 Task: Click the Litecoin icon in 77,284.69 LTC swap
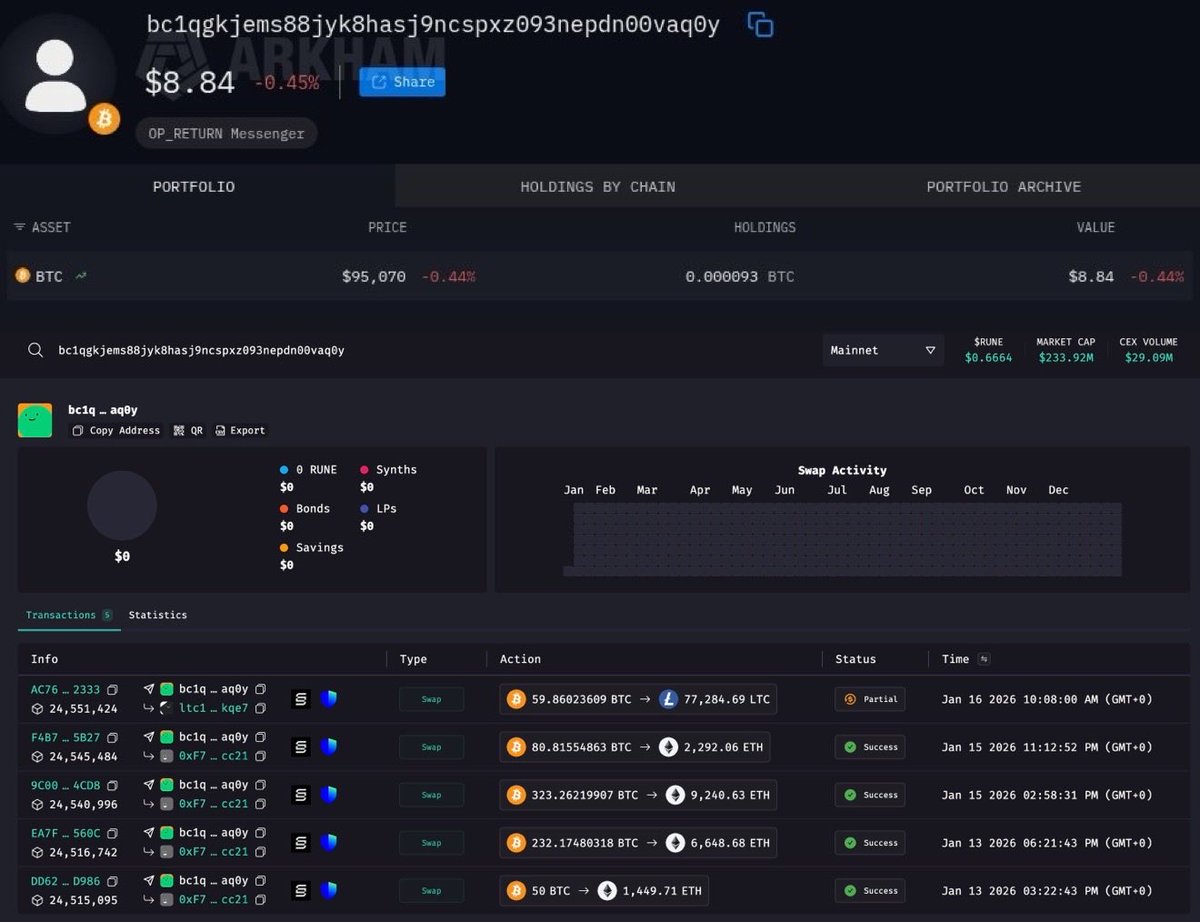pyautogui.click(x=668, y=699)
